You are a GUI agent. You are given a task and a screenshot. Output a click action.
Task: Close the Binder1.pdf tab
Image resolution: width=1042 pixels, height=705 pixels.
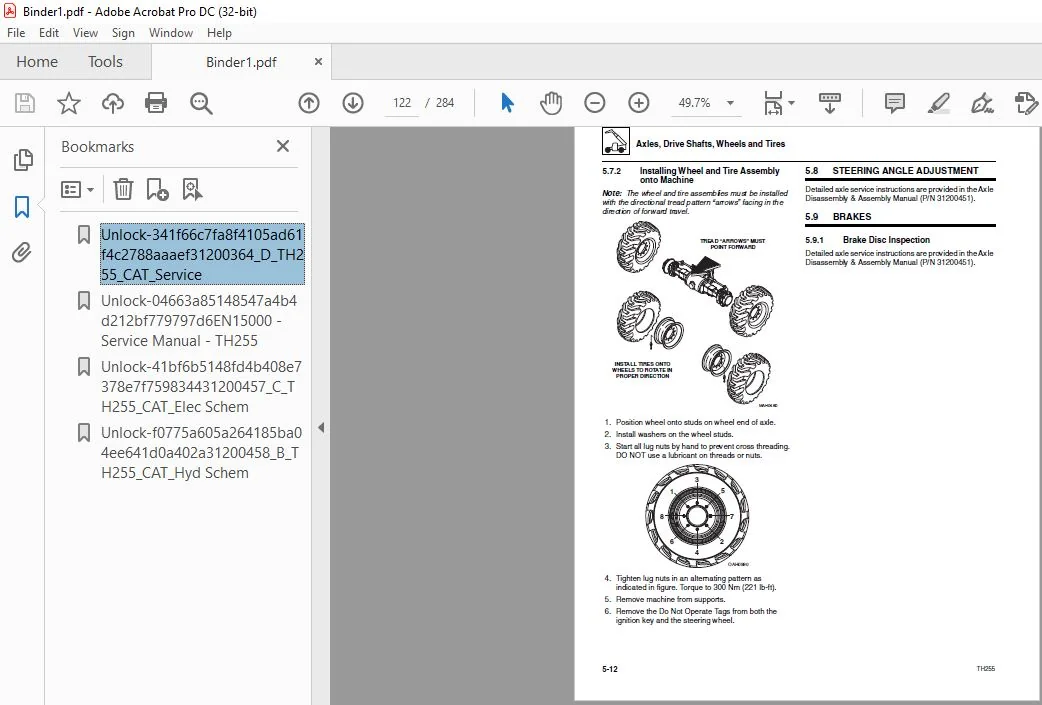coord(318,62)
